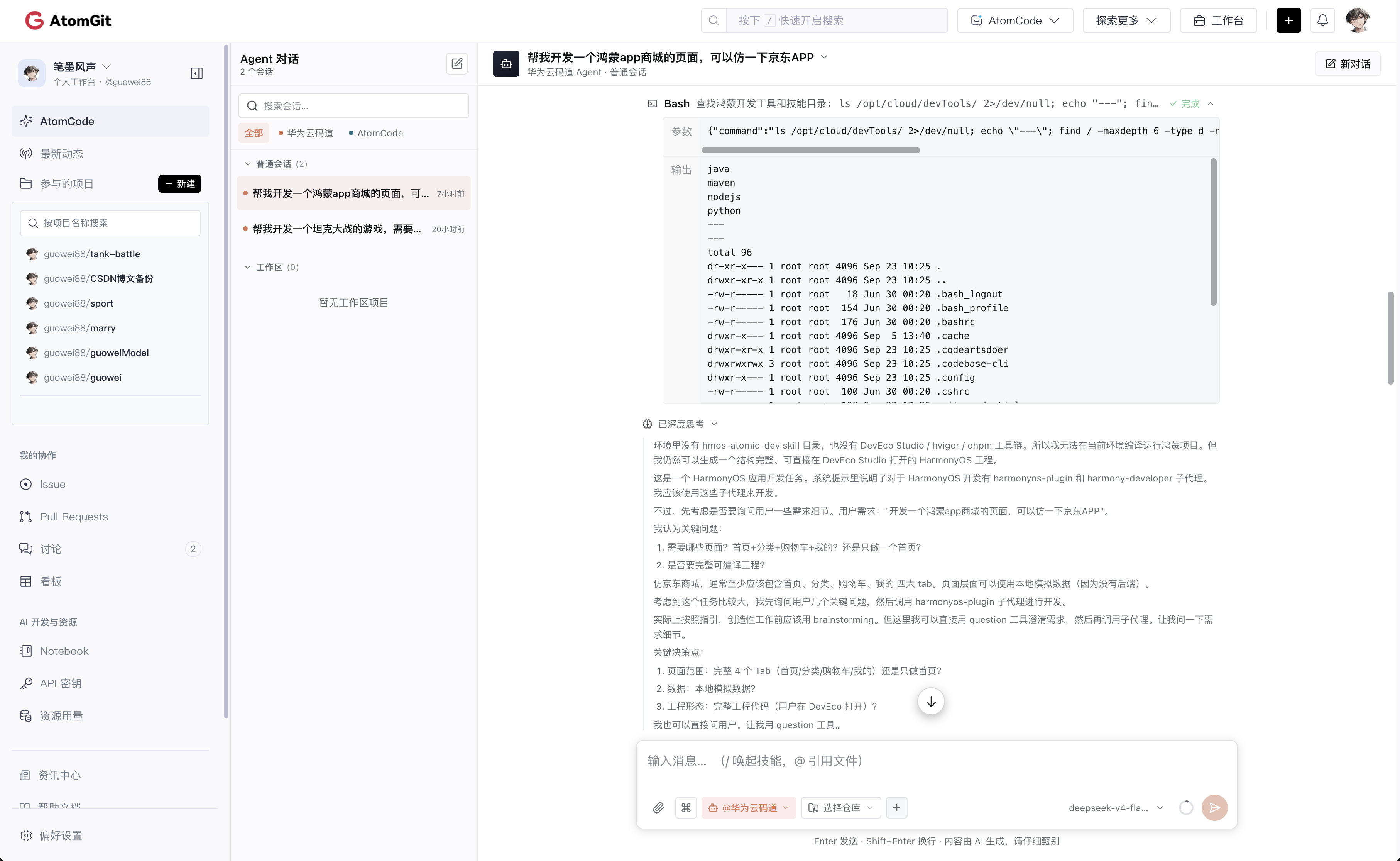
Task: Click the agent robot icon beside conversation title
Action: (x=506, y=64)
